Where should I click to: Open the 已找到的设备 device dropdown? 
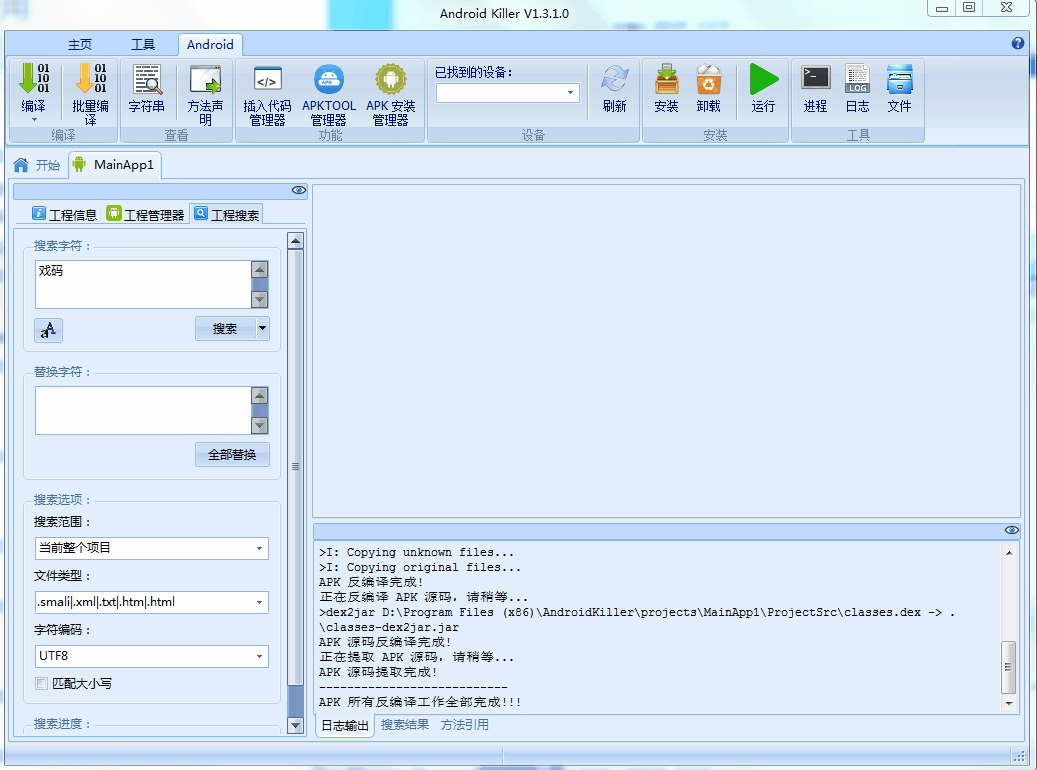coord(570,93)
